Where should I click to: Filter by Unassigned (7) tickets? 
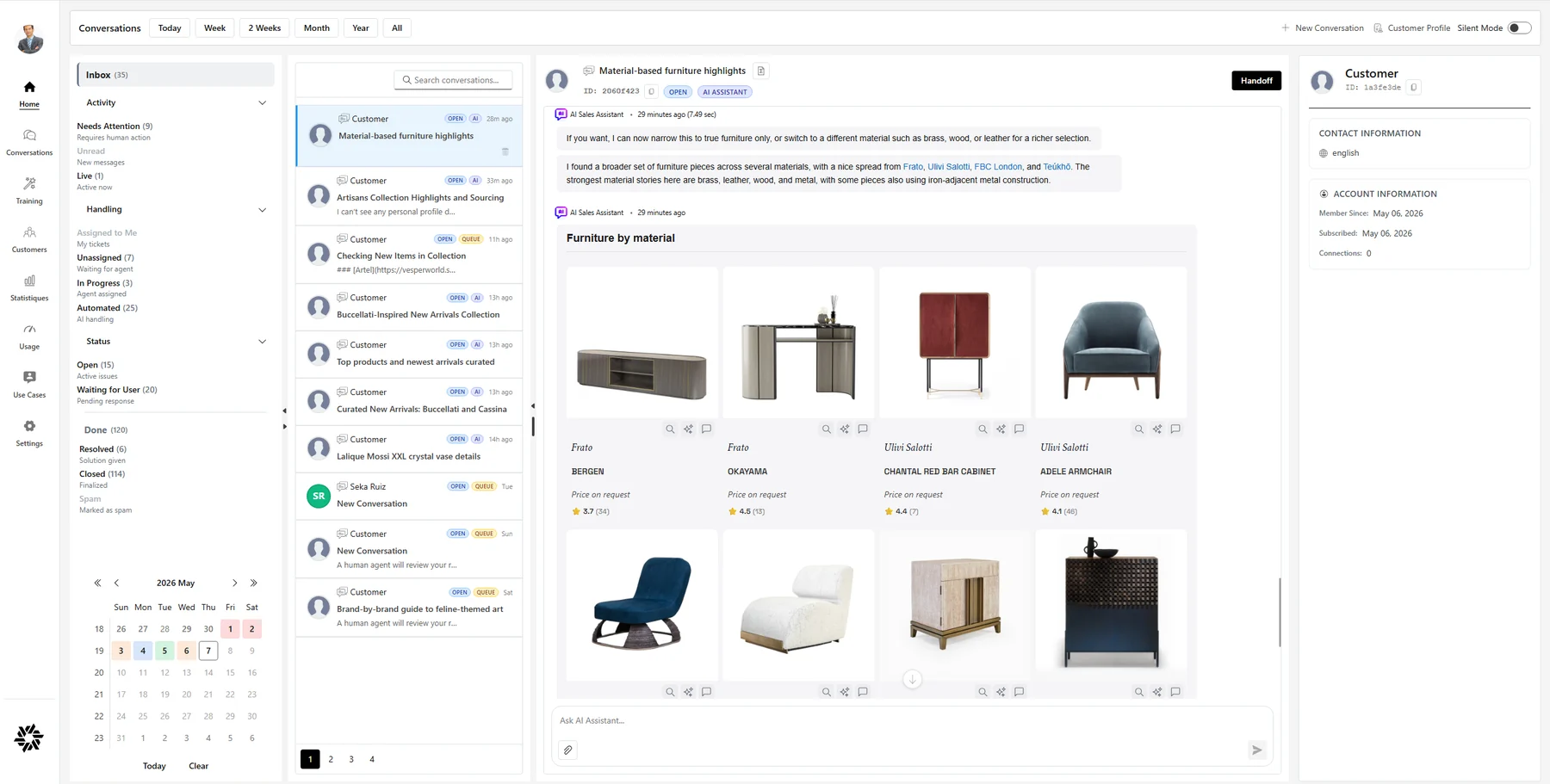105,257
